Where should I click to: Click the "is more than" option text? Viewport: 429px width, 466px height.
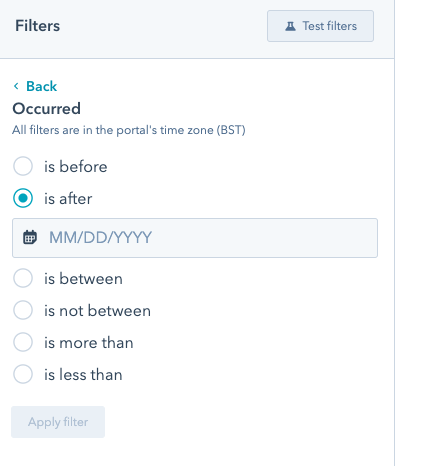(x=89, y=343)
